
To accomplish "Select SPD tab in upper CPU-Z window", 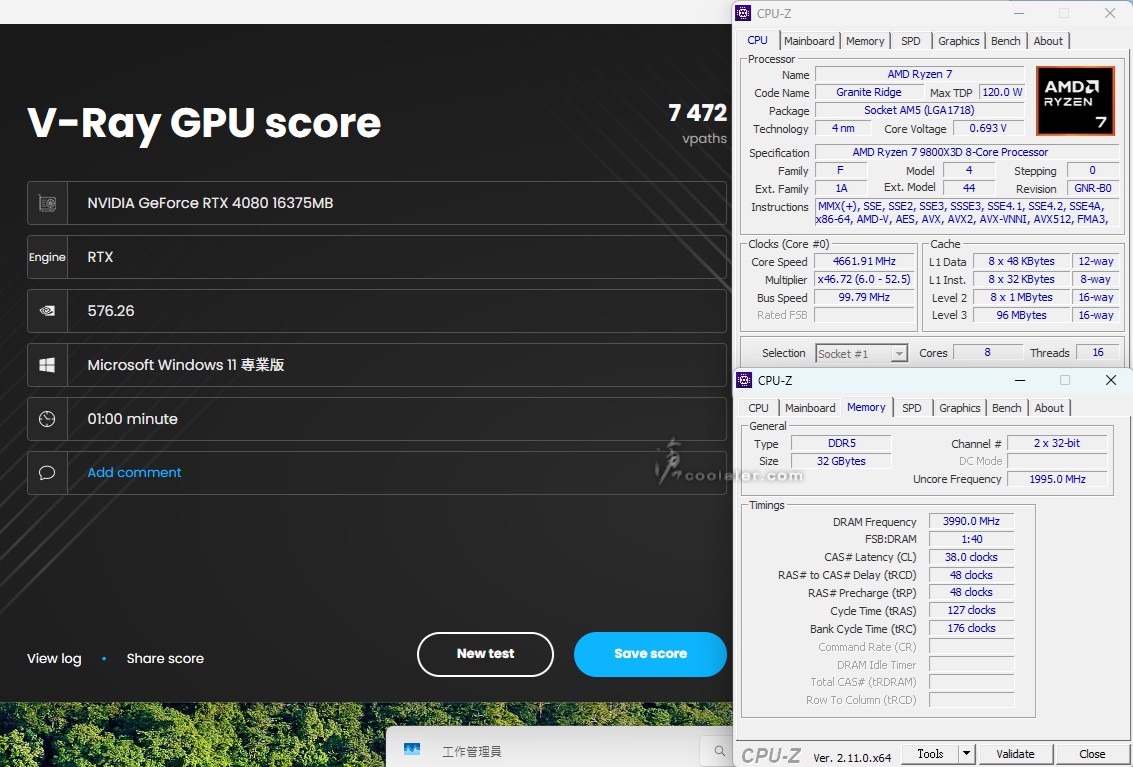I will coord(910,41).
